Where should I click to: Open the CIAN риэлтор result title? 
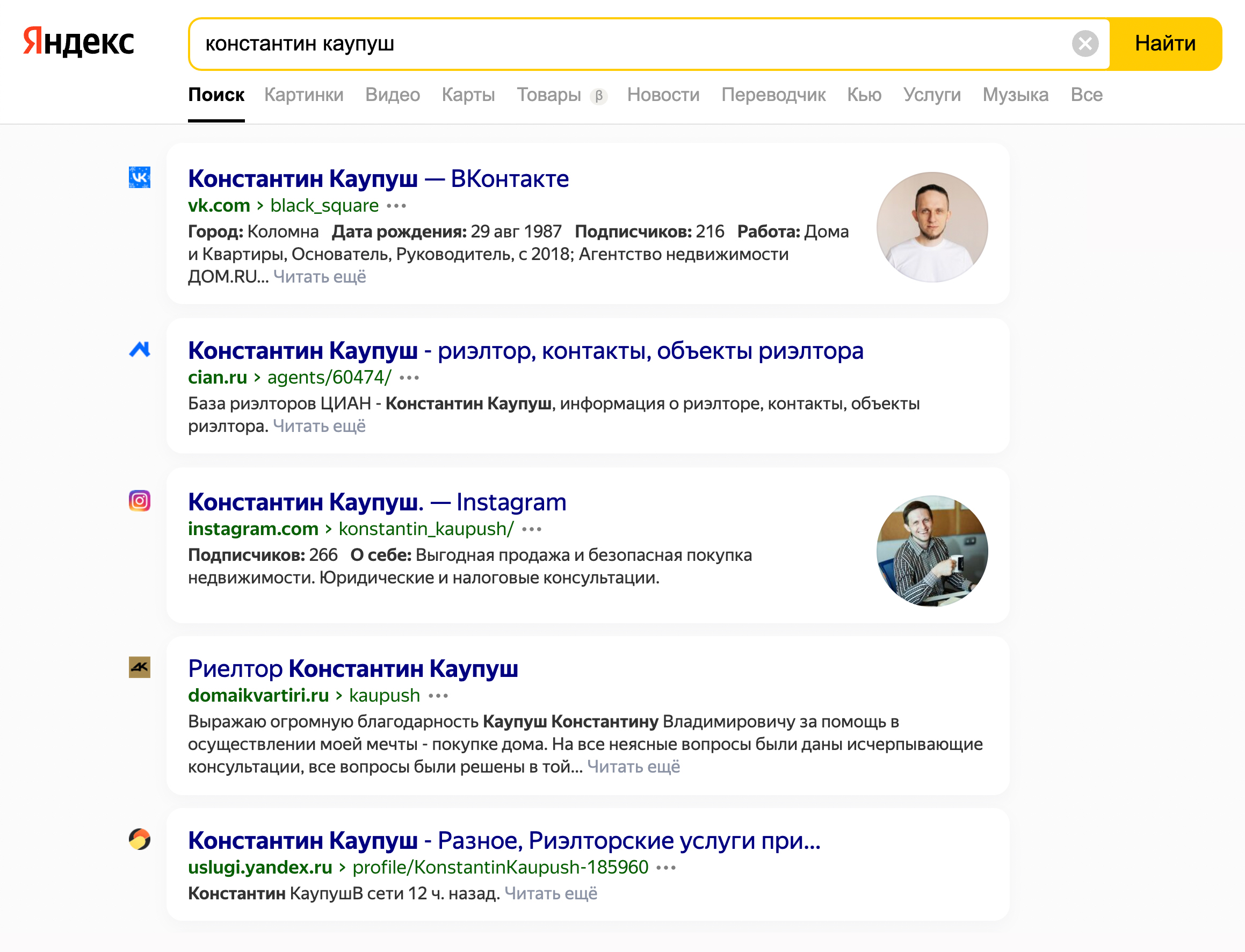point(526,351)
